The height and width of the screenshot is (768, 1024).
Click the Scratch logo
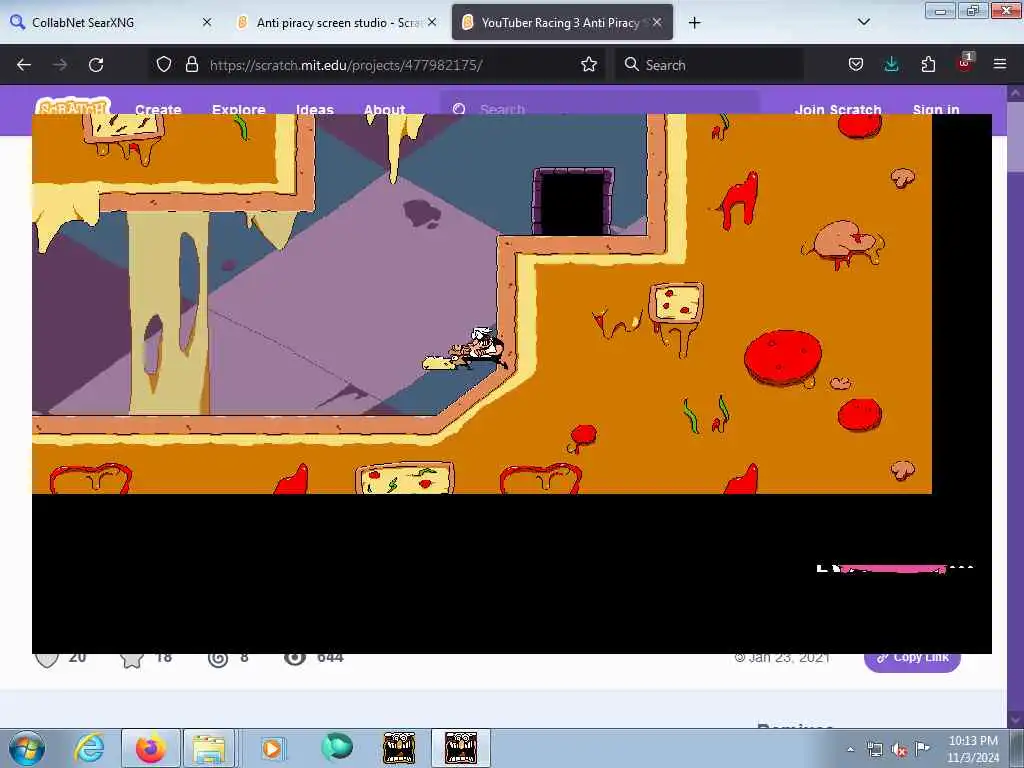pos(72,106)
